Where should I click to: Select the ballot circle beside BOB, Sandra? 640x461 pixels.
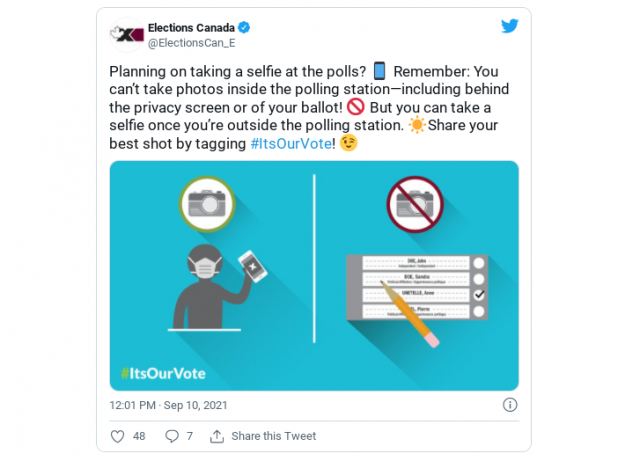479,279
